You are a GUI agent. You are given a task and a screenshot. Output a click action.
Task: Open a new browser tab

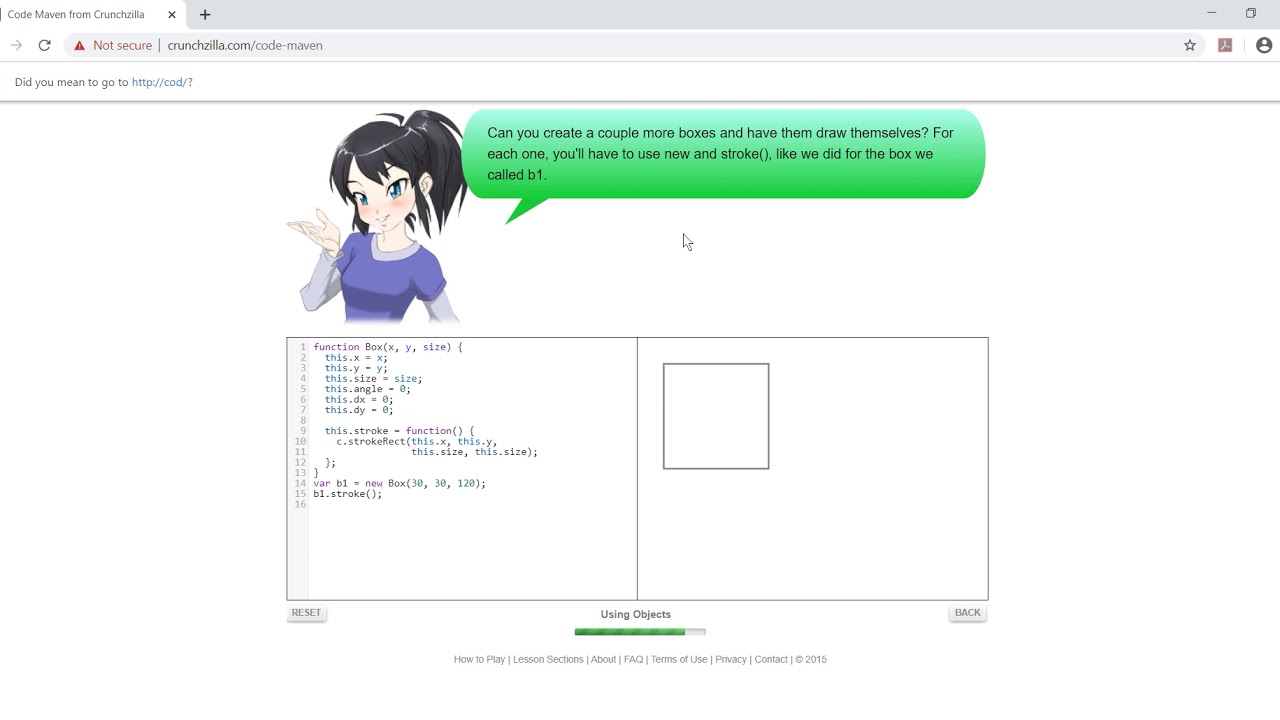(205, 15)
